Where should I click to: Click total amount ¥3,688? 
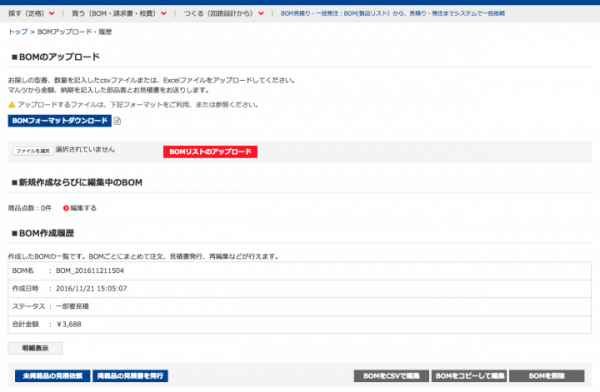tap(69, 324)
